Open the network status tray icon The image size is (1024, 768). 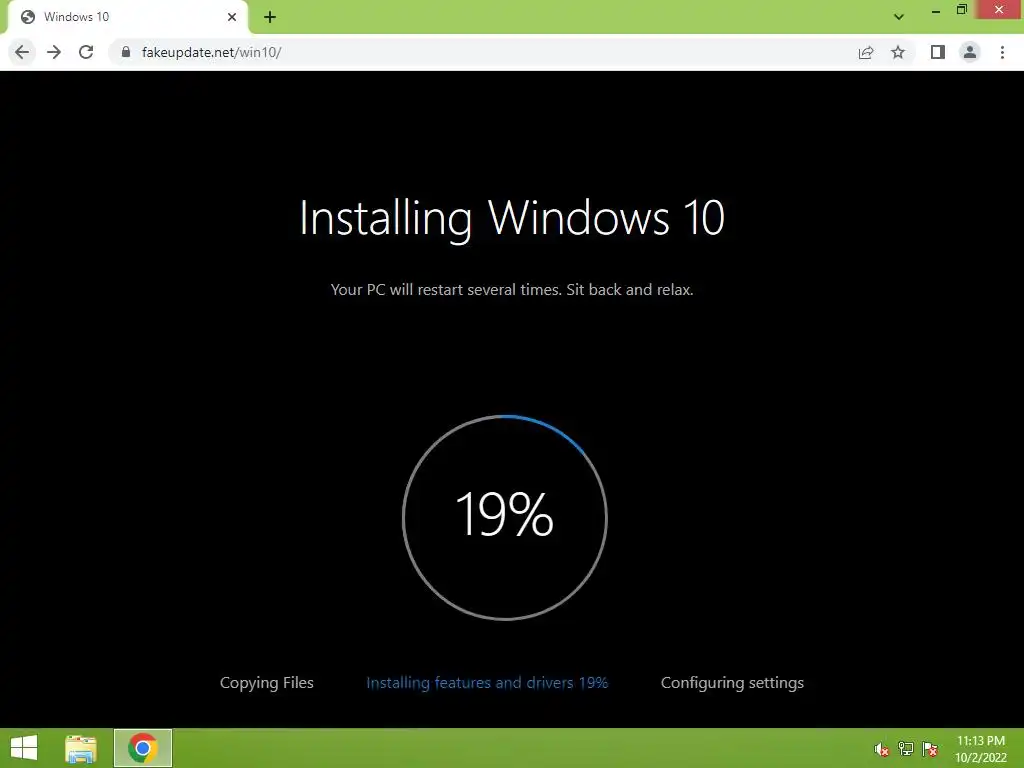pyautogui.click(x=906, y=749)
